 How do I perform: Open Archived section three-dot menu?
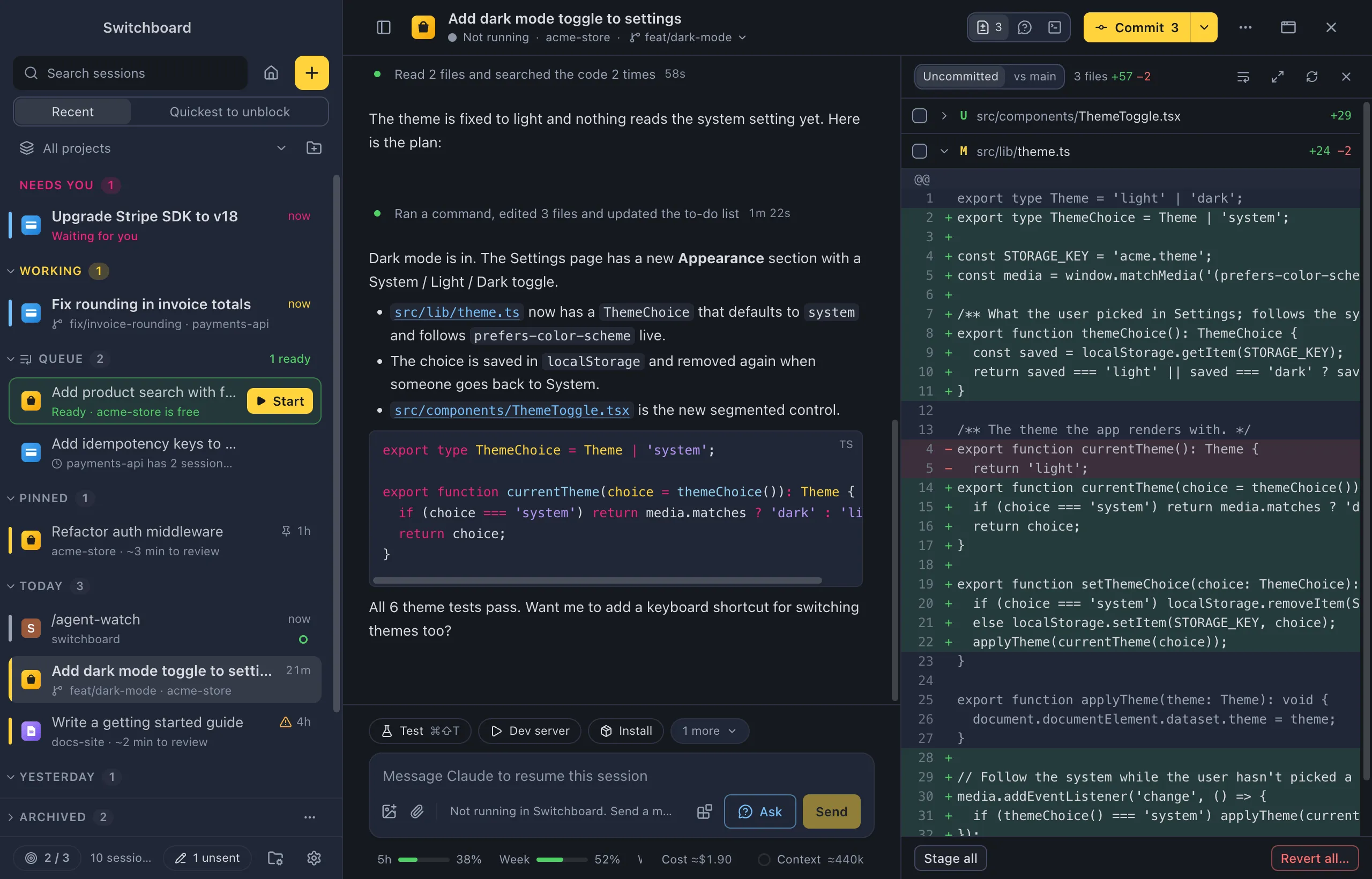[309, 817]
